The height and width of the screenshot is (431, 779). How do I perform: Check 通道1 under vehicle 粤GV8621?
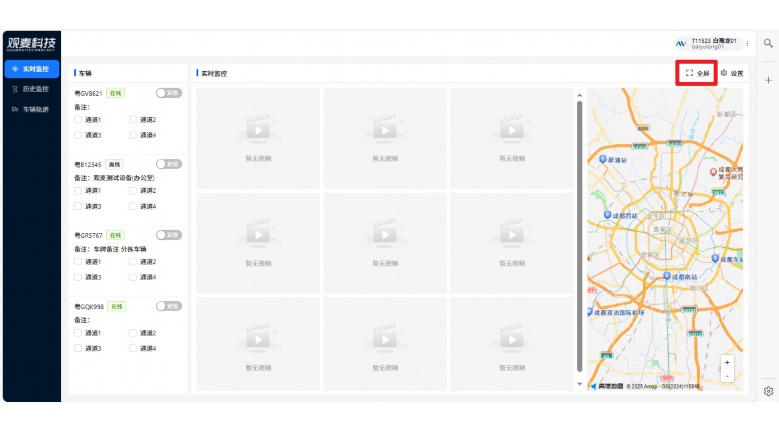coord(78,120)
